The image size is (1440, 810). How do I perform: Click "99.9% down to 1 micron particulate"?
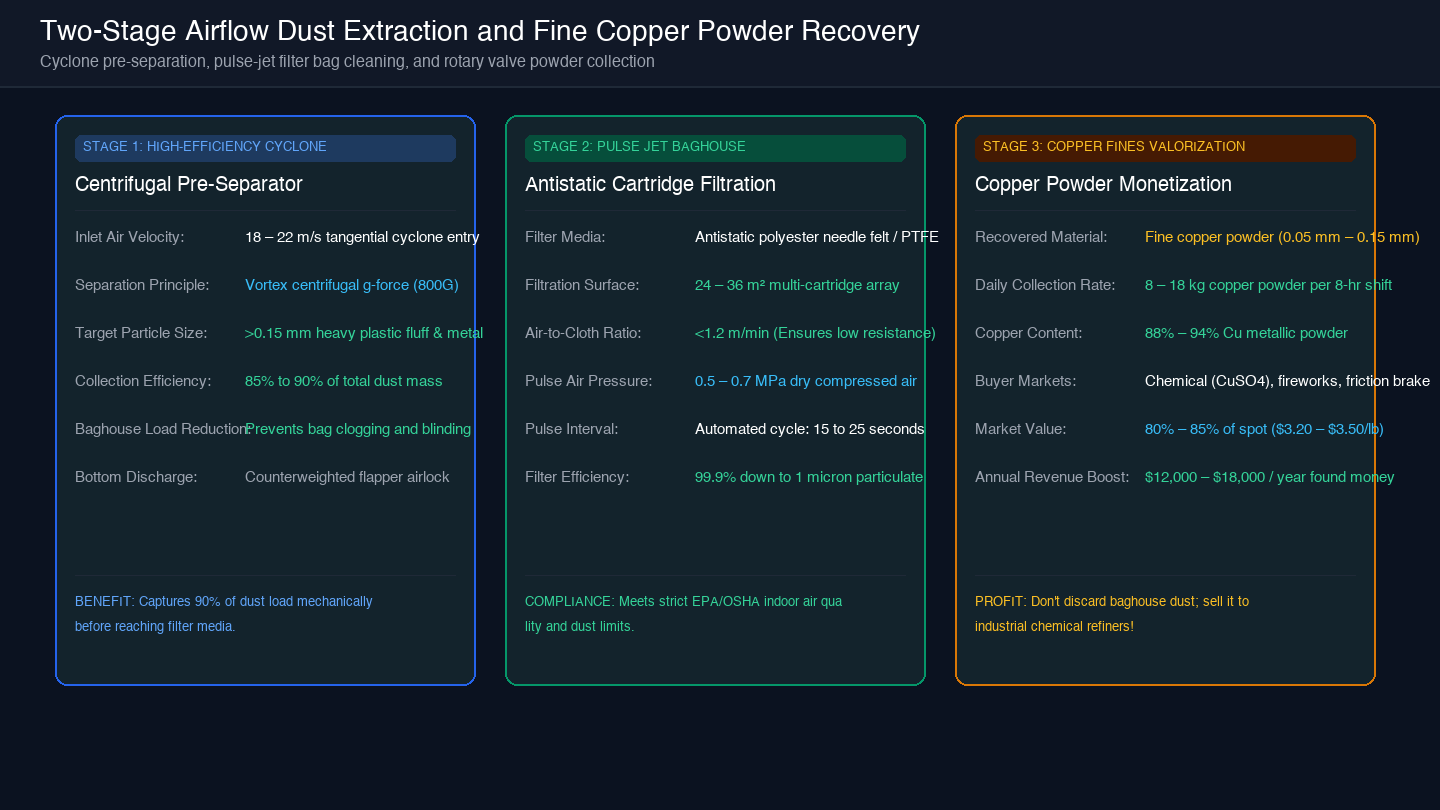coord(809,477)
